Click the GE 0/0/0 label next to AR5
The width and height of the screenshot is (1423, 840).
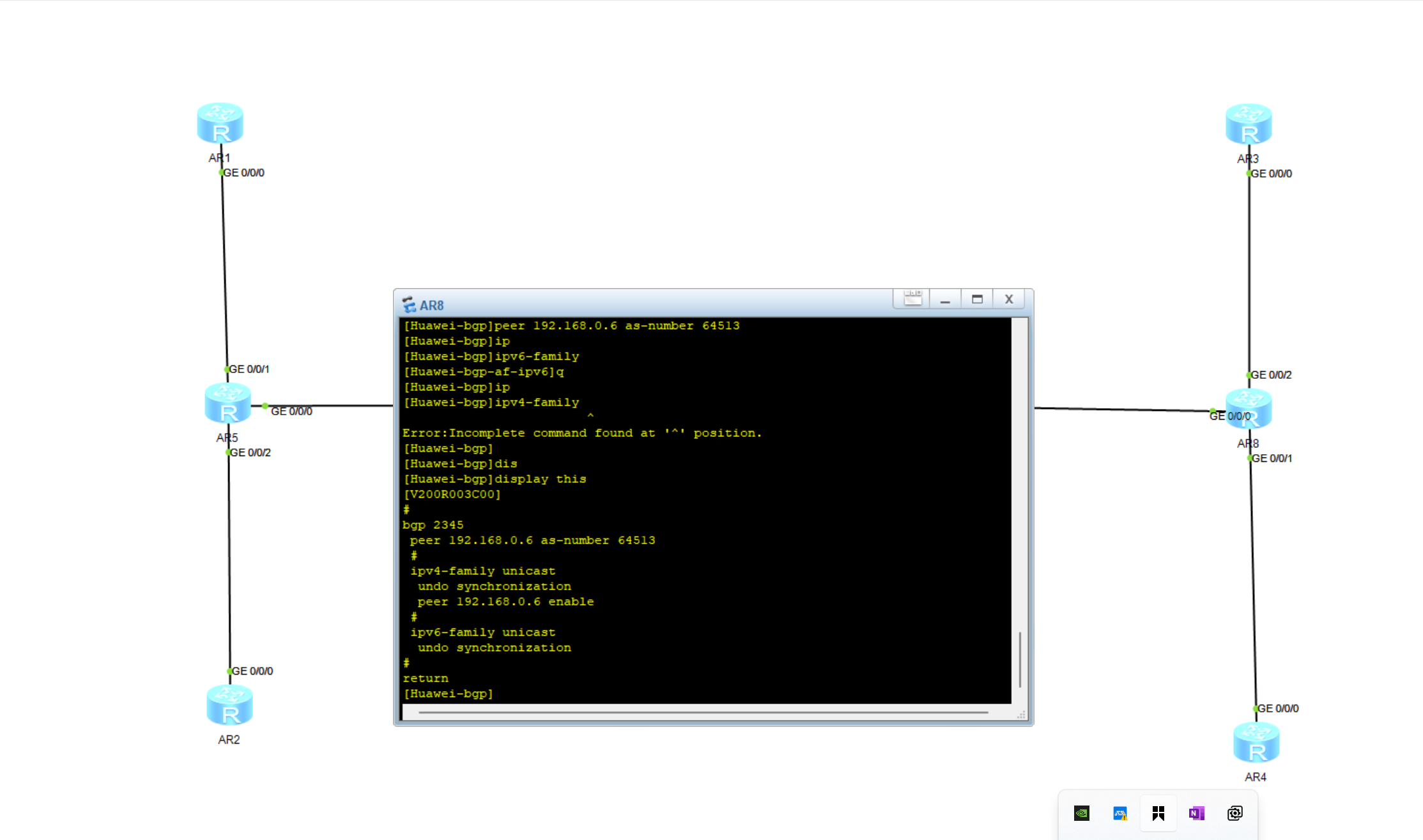[x=291, y=411]
